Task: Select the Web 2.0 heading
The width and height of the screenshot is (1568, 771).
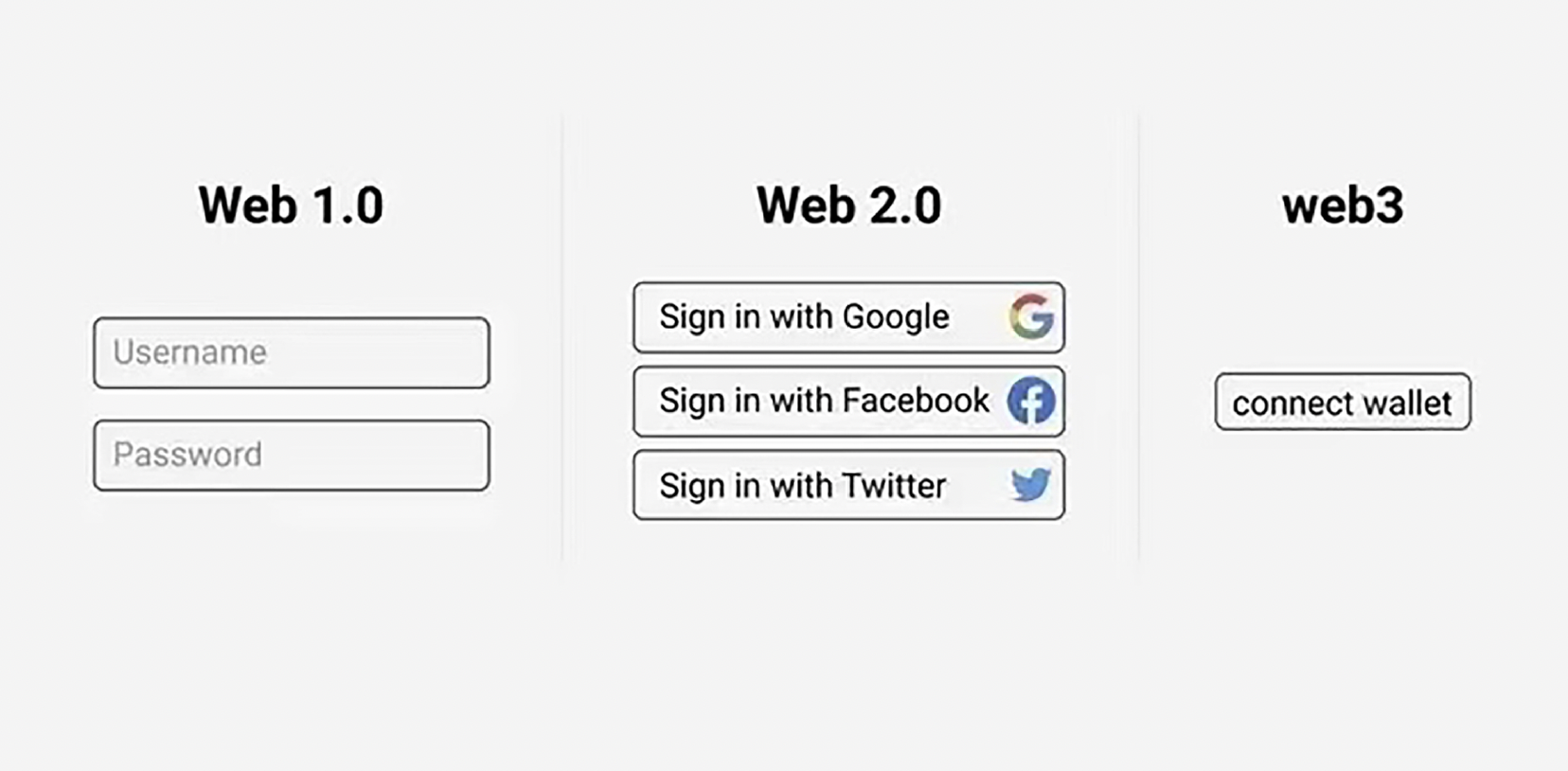Action: tap(848, 206)
